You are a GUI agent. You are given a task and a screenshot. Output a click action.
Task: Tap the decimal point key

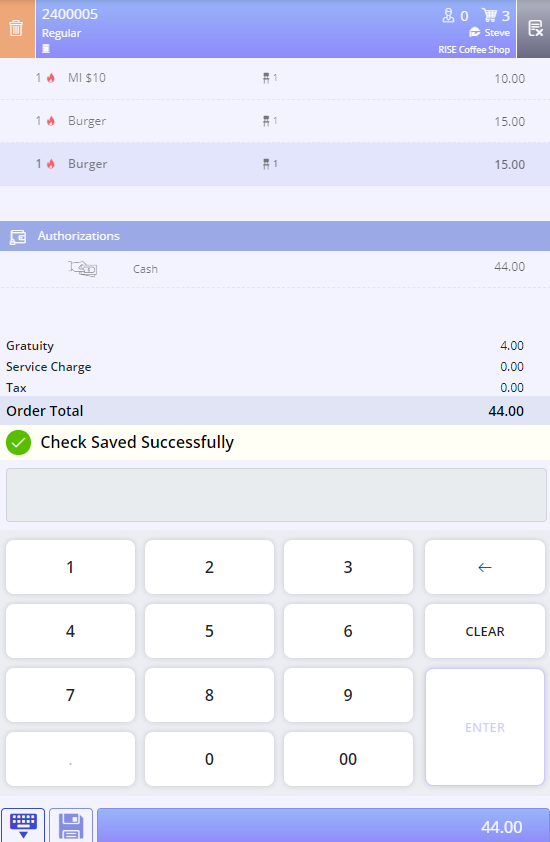click(x=70, y=759)
